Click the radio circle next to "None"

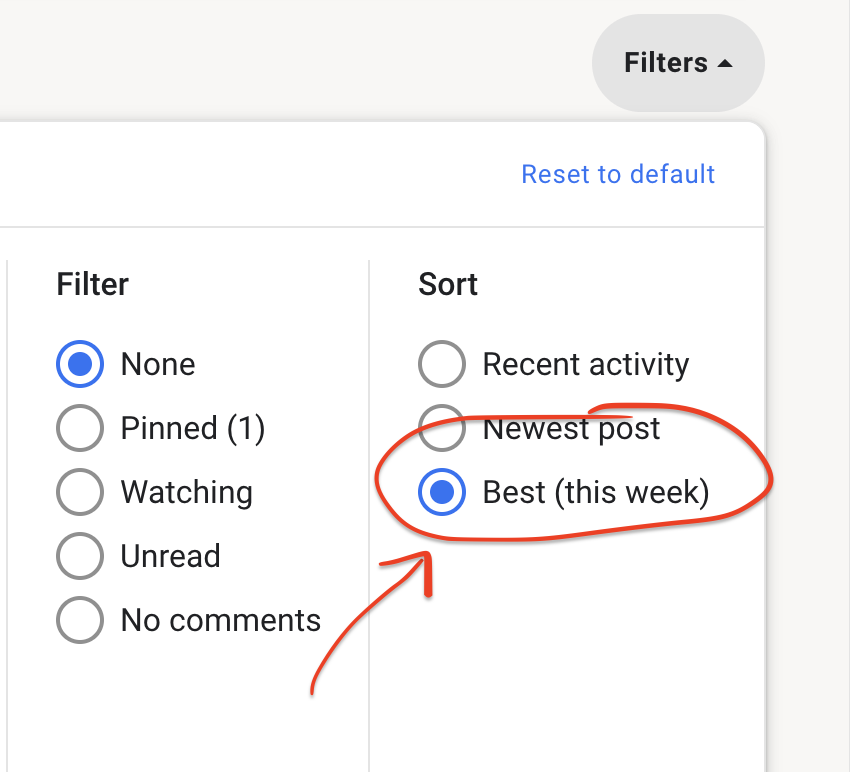[x=80, y=364]
